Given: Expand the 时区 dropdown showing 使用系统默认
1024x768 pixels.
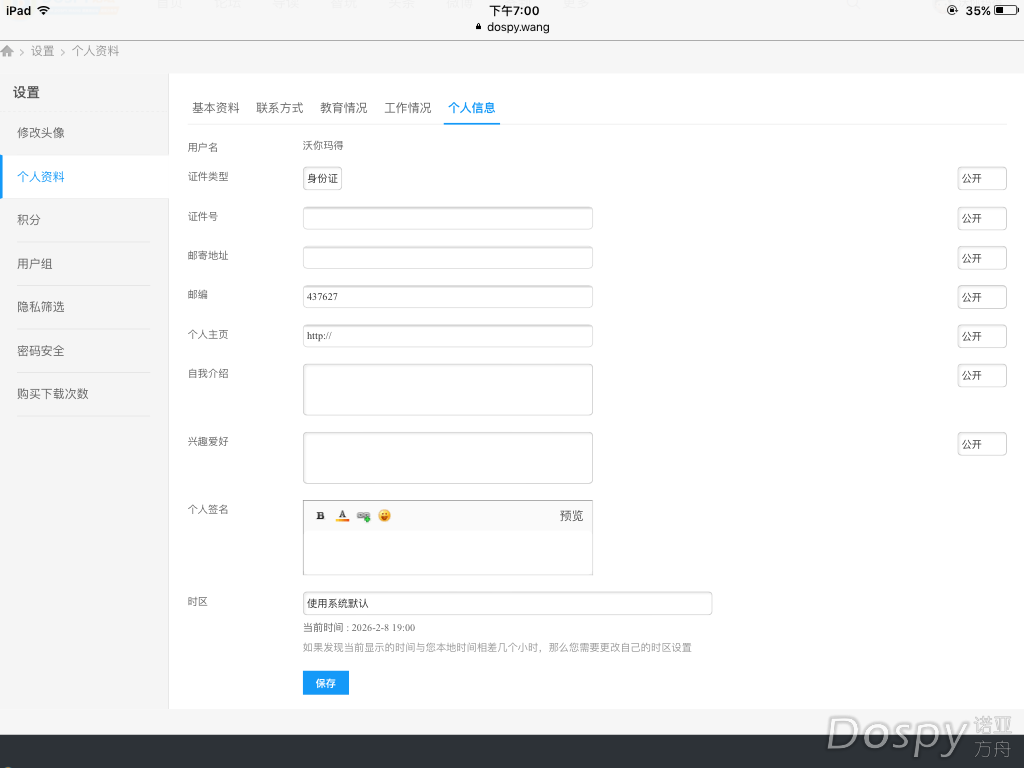Looking at the screenshot, I should coord(507,603).
